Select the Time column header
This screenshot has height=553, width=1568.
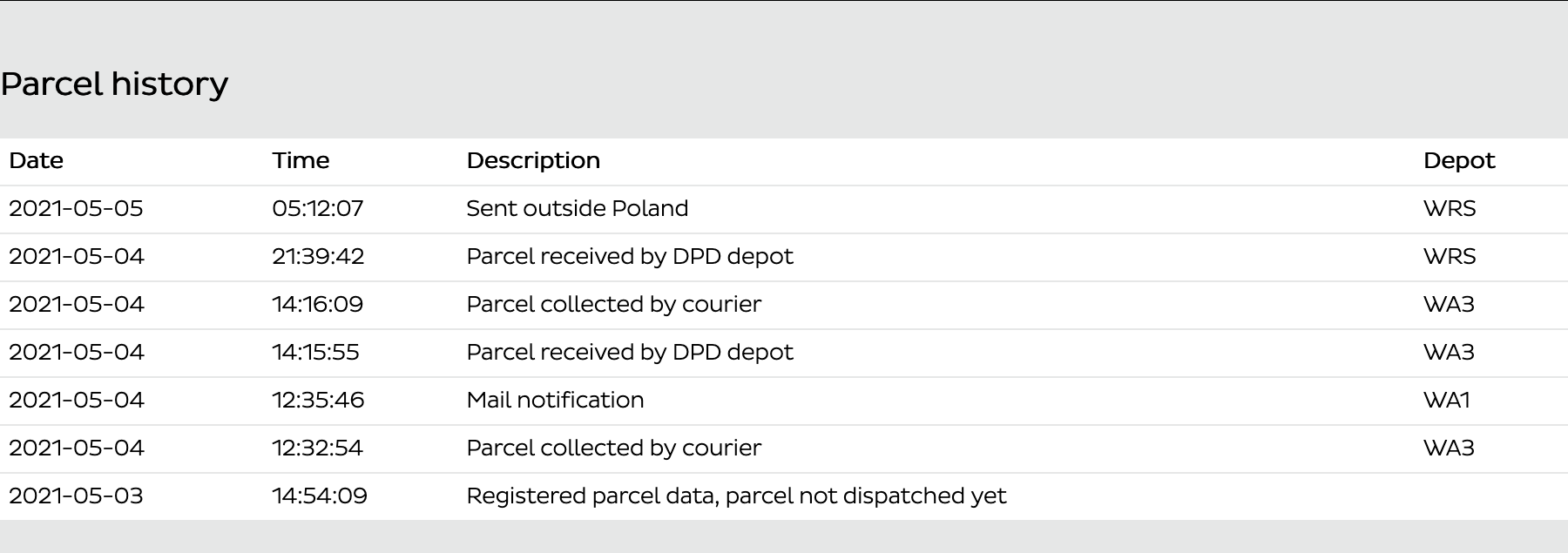point(301,160)
